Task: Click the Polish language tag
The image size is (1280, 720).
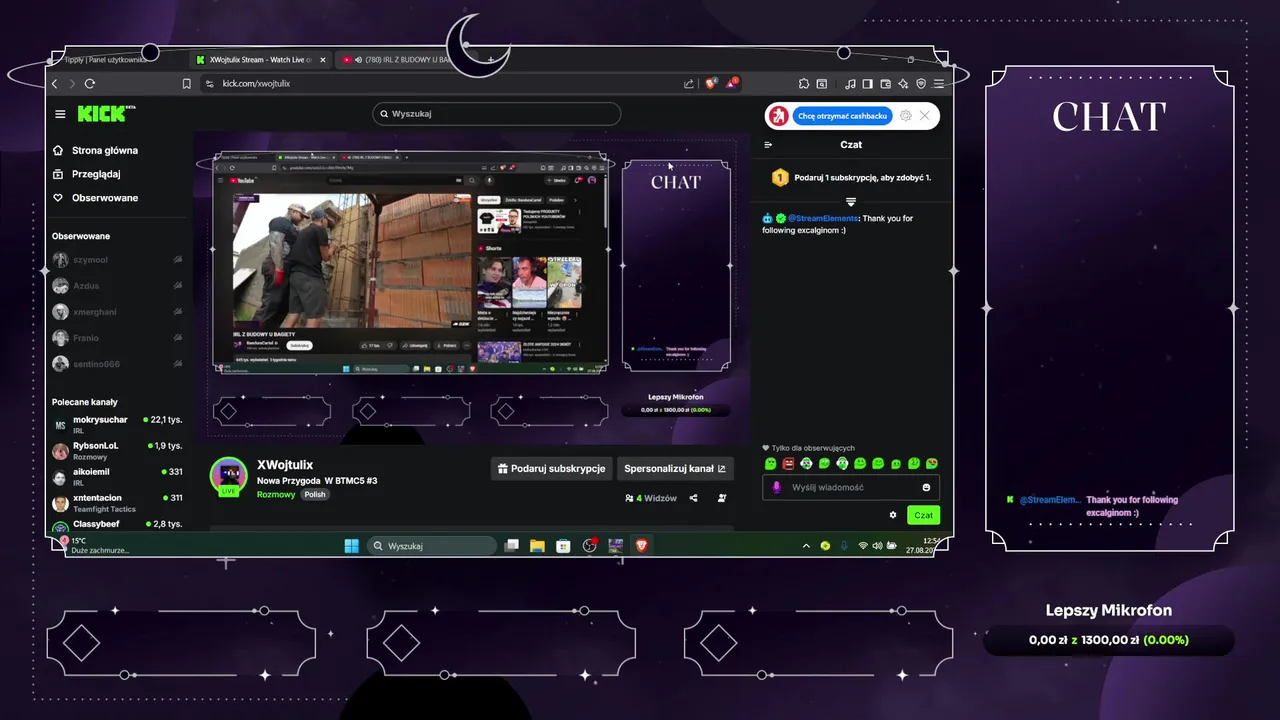Action: pyautogui.click(x=315, y=494)
